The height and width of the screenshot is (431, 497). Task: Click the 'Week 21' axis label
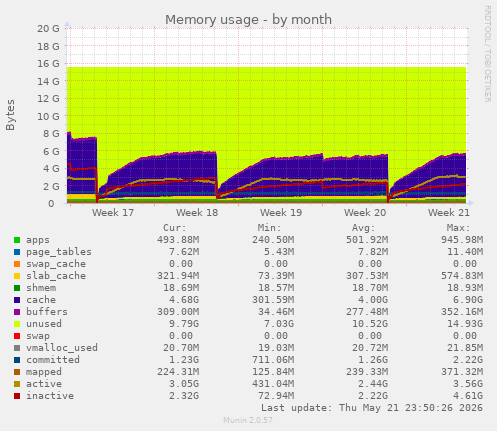(449, 213)
